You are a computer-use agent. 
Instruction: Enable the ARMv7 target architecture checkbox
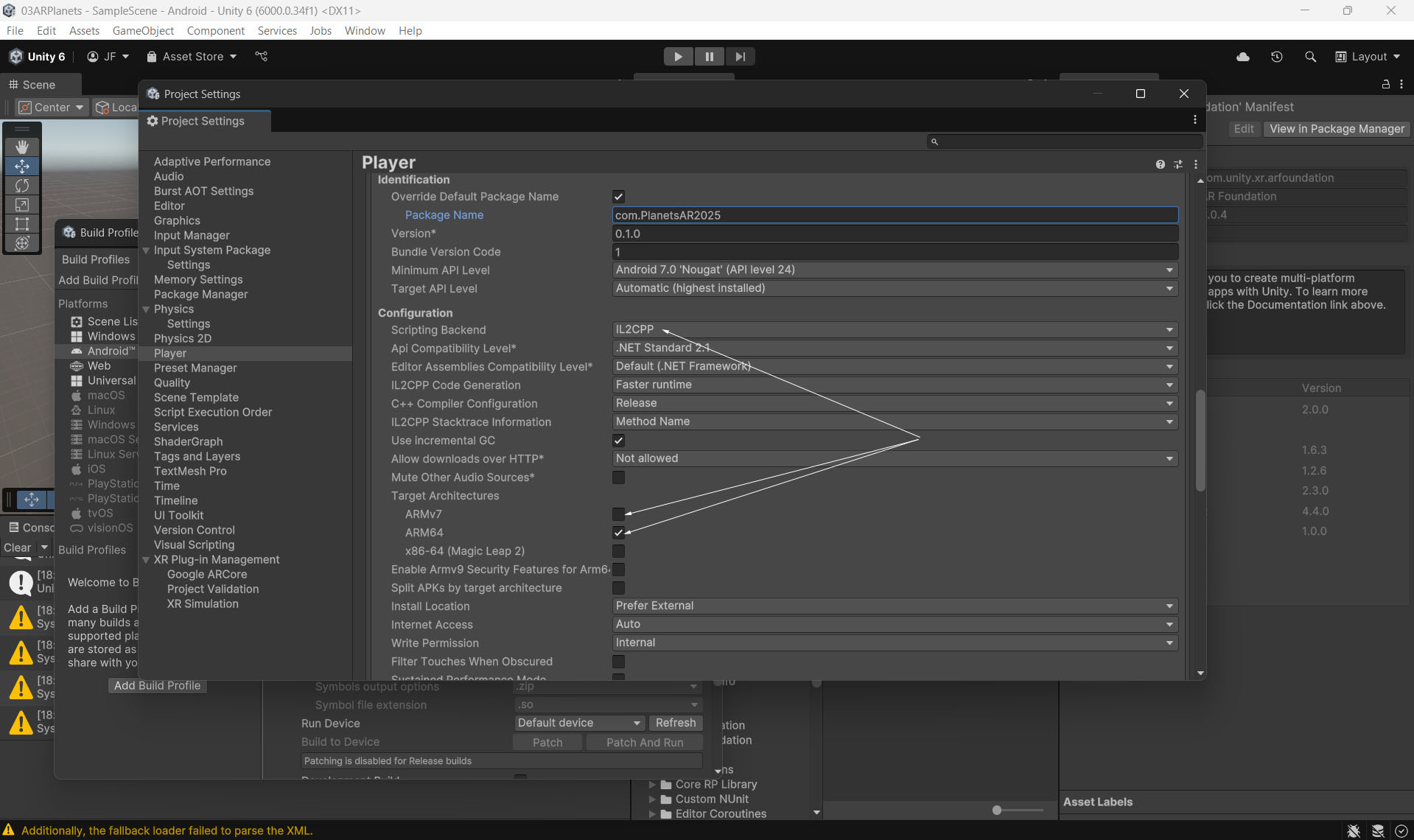point(618,514)
